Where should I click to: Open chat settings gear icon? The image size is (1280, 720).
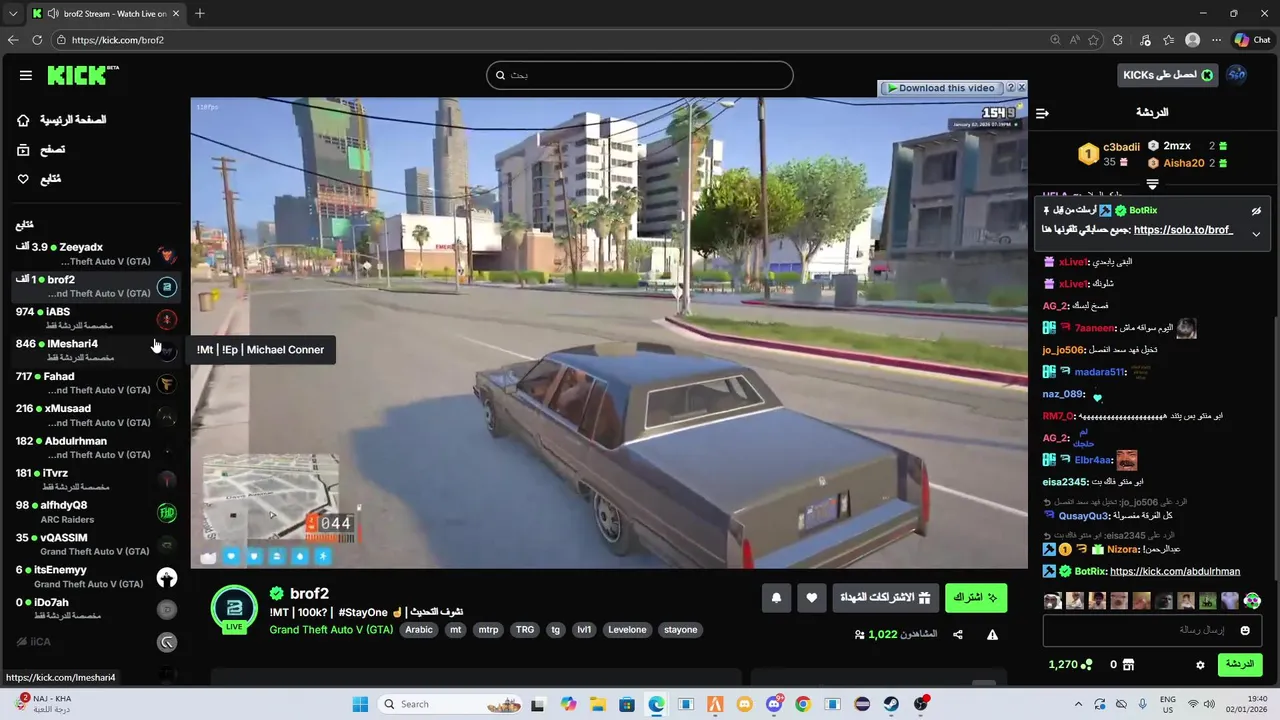click(x=1200, y=665)
